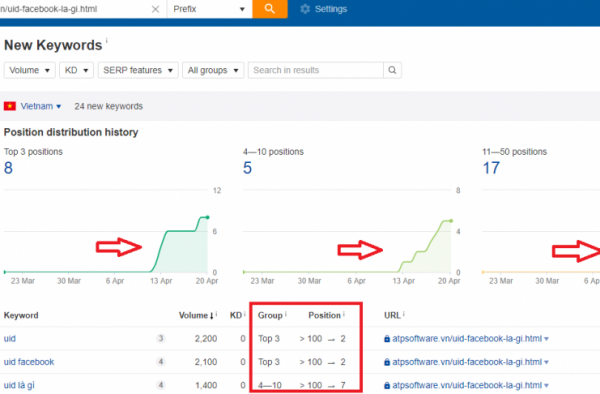
Task: Click the magnifier beside Search in results
Action: (392, 70)
